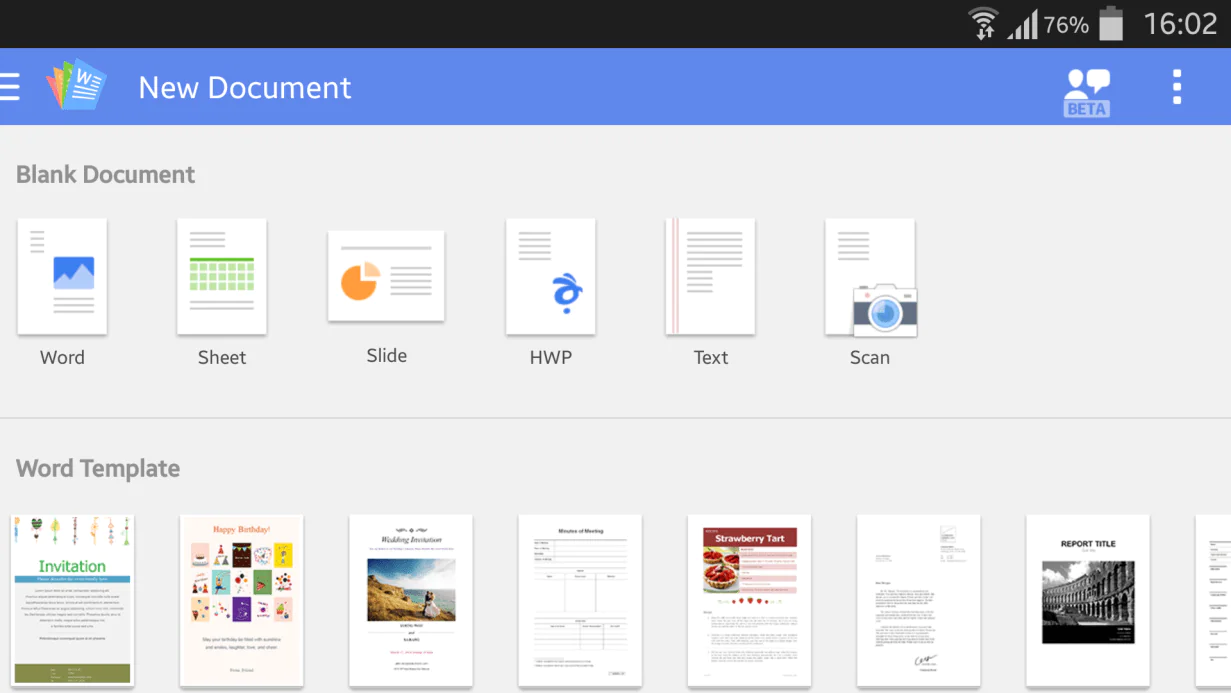The height and width of the screenshot is (693, 1231).
Task: Tap the Wi-Fi status icon
Action: 983,23
